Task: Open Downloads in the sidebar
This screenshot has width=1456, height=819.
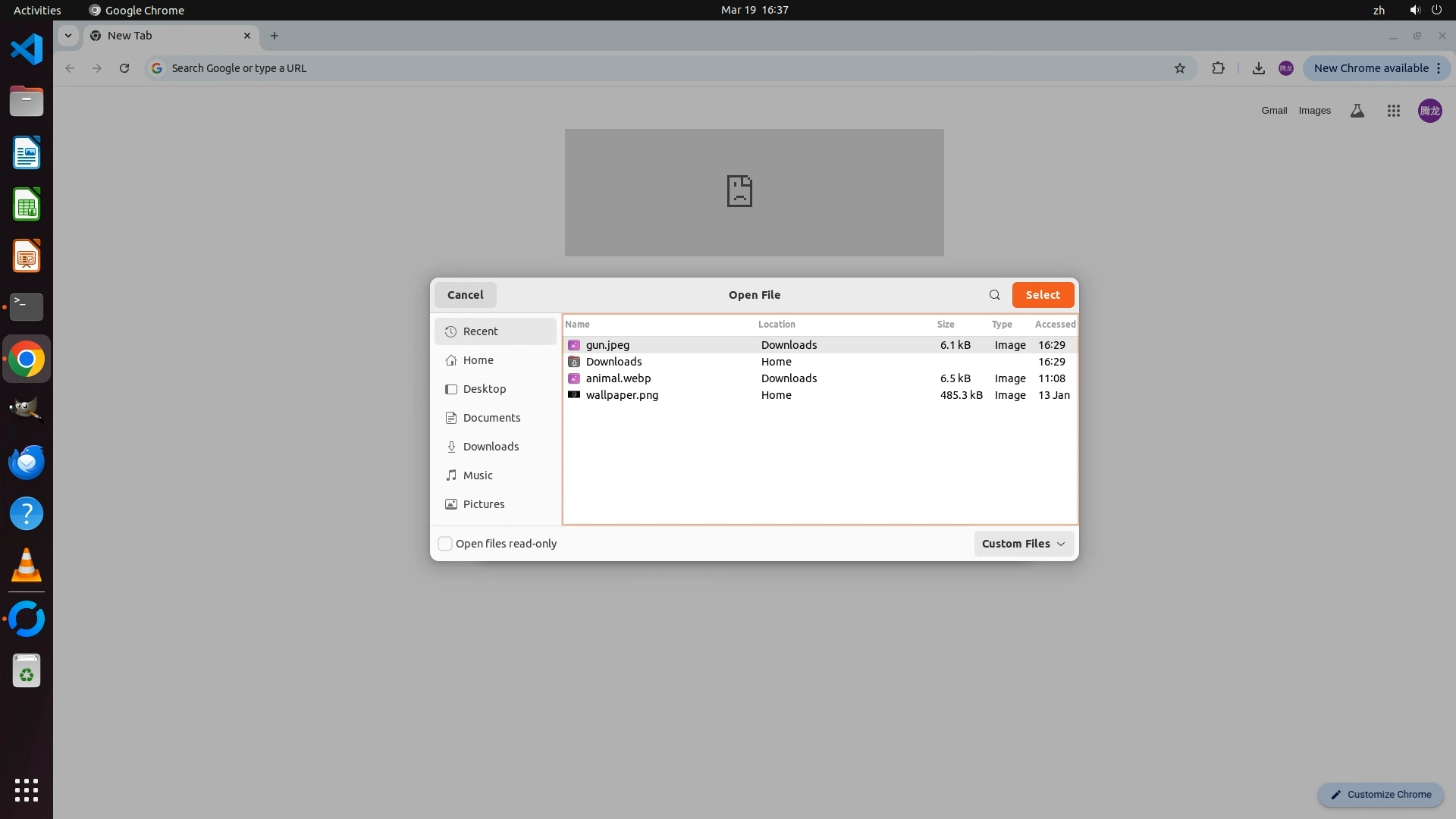Action: (x=491, y=447)
